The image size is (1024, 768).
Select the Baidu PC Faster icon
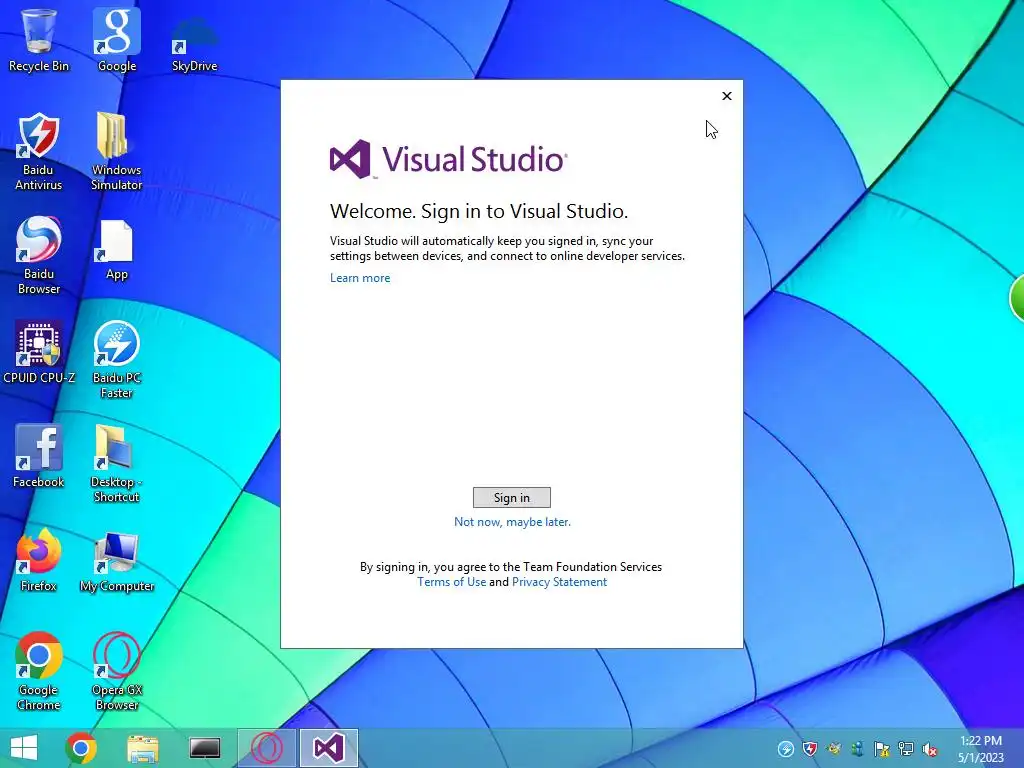[x=116, y=359]
